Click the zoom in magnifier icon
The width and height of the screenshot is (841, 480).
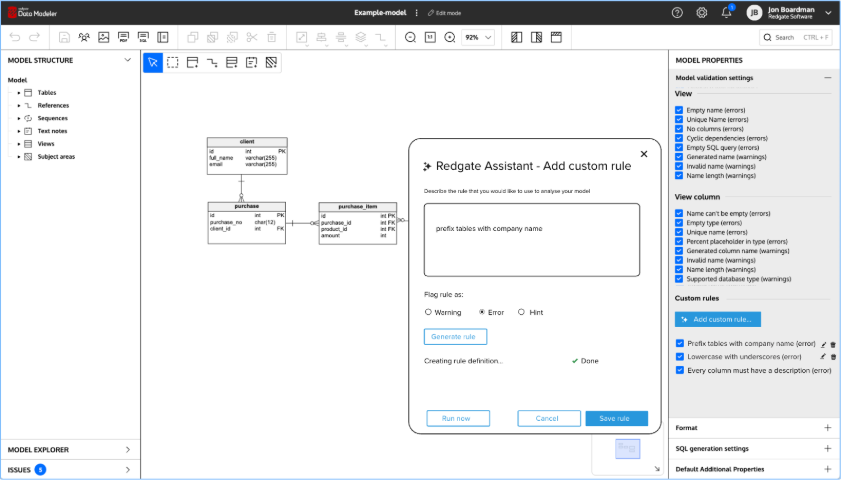(x=450, y=37)
